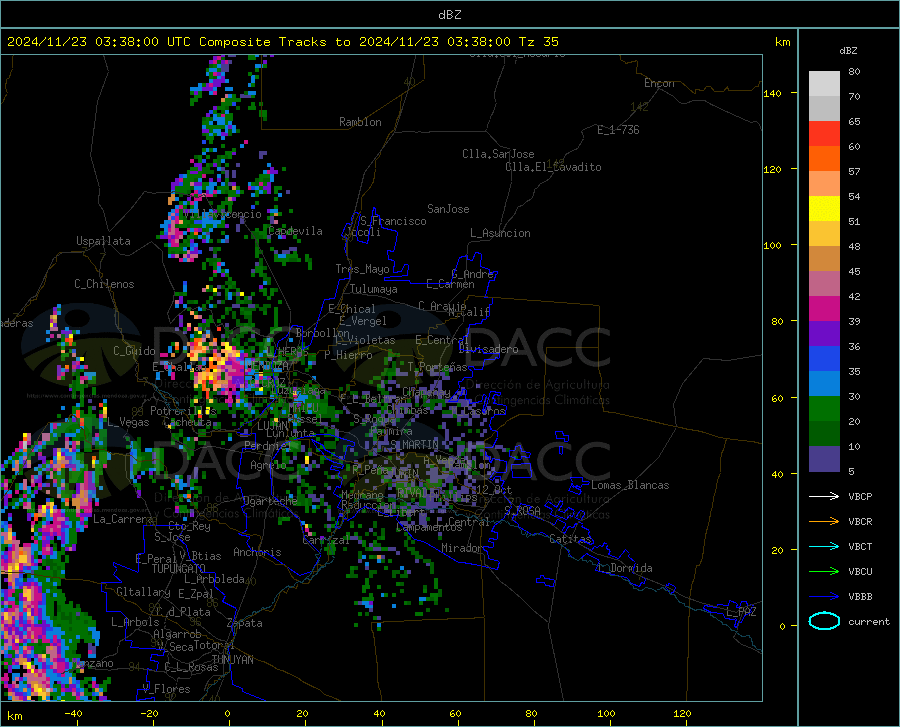Click the Tres_Mayo label
Image resolution: width=900 pixels, height=727 pixels.
(x=362, y=269)
